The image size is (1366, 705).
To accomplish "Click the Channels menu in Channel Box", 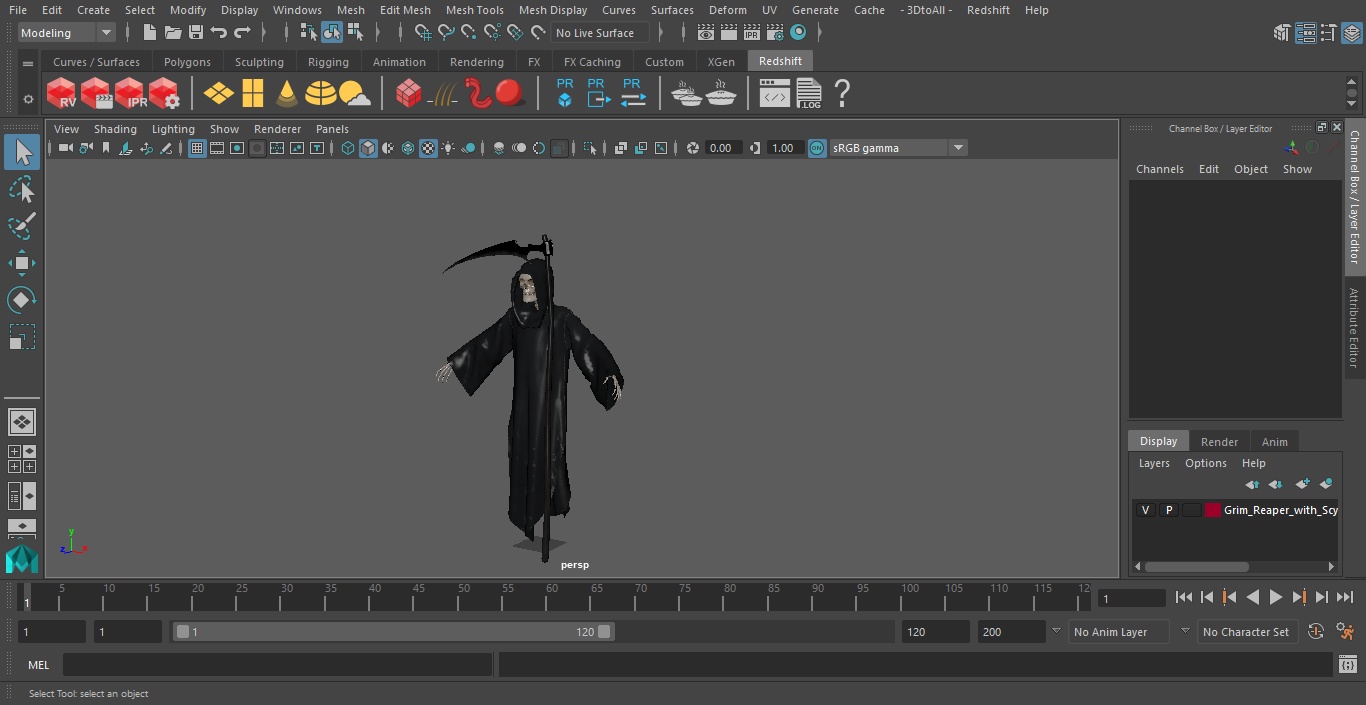I will pyautogui.click(x=1159, y=169).
